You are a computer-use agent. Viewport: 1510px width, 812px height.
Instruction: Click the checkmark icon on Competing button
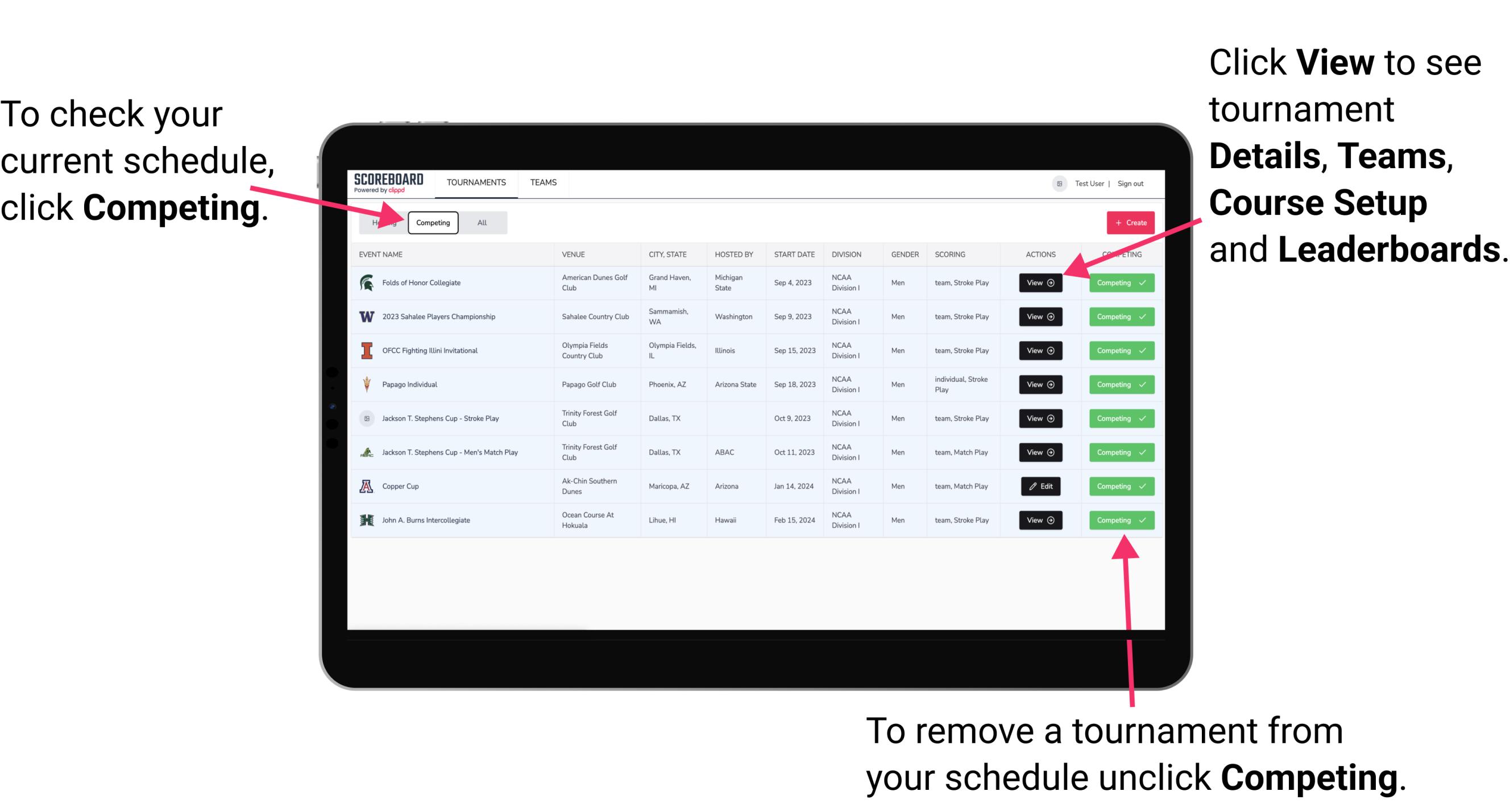(1144, 283)
